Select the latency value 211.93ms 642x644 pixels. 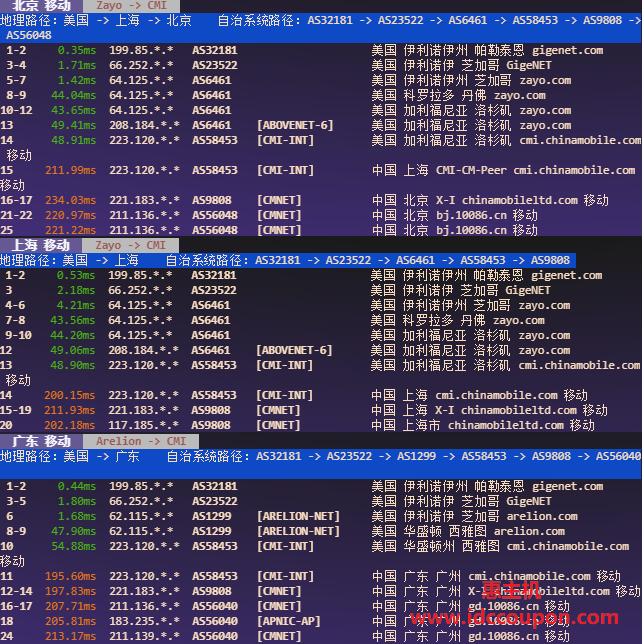click(70, 410)
